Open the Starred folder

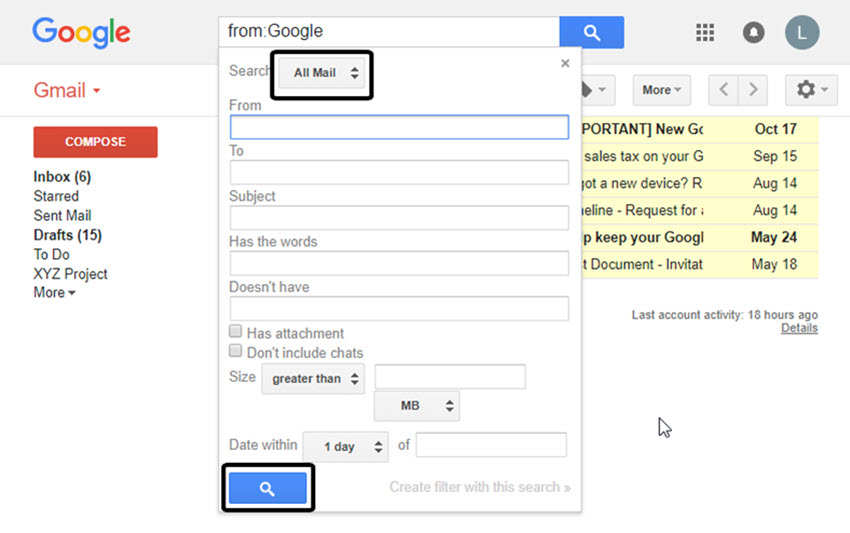[56, 196]
